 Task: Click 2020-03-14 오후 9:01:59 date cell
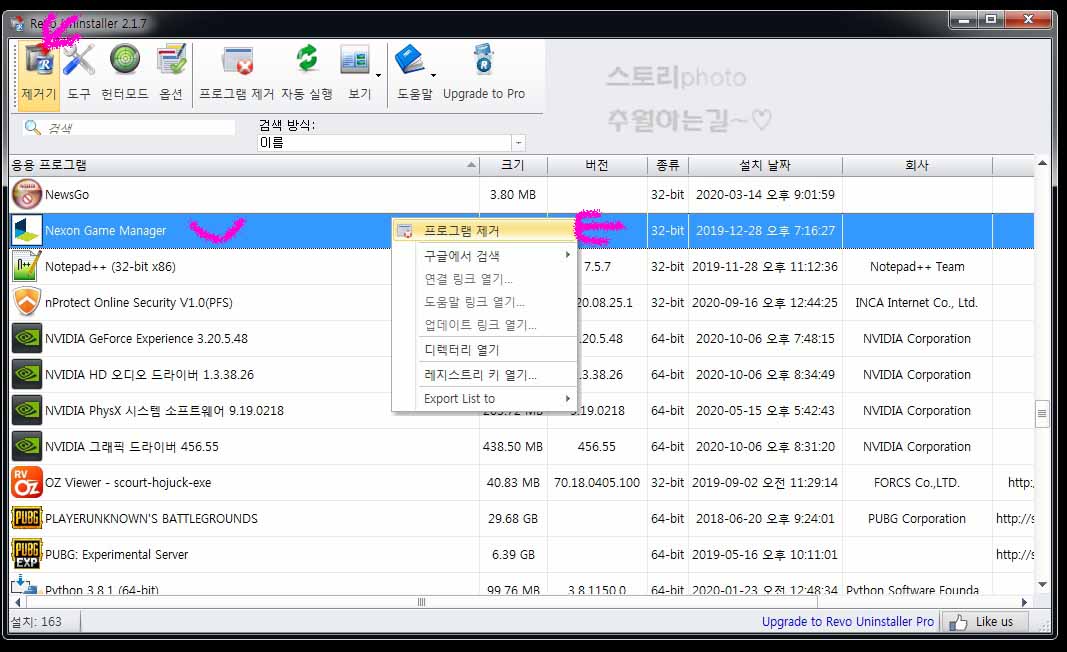pos(765,195)
